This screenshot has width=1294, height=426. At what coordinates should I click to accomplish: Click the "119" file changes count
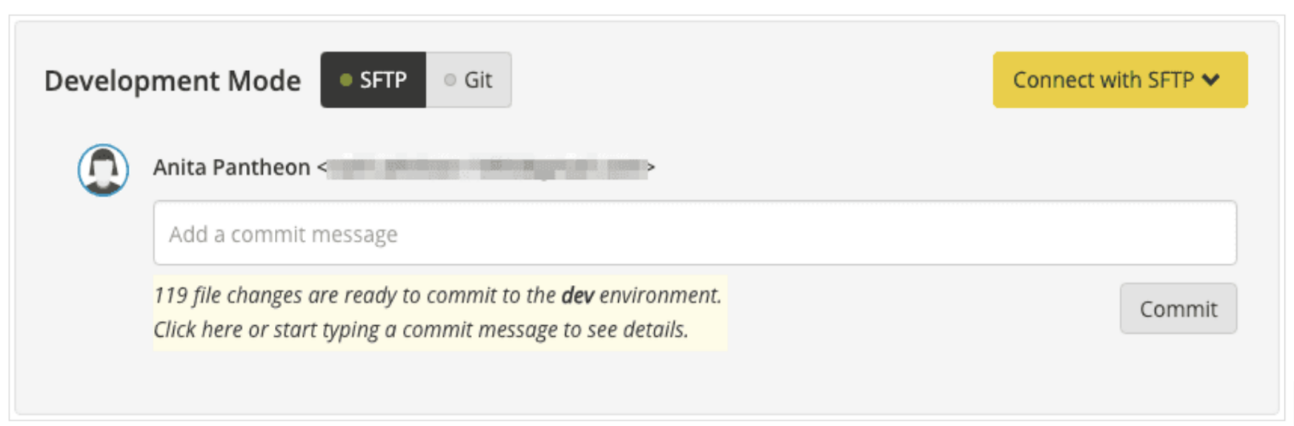coord(169,296)
